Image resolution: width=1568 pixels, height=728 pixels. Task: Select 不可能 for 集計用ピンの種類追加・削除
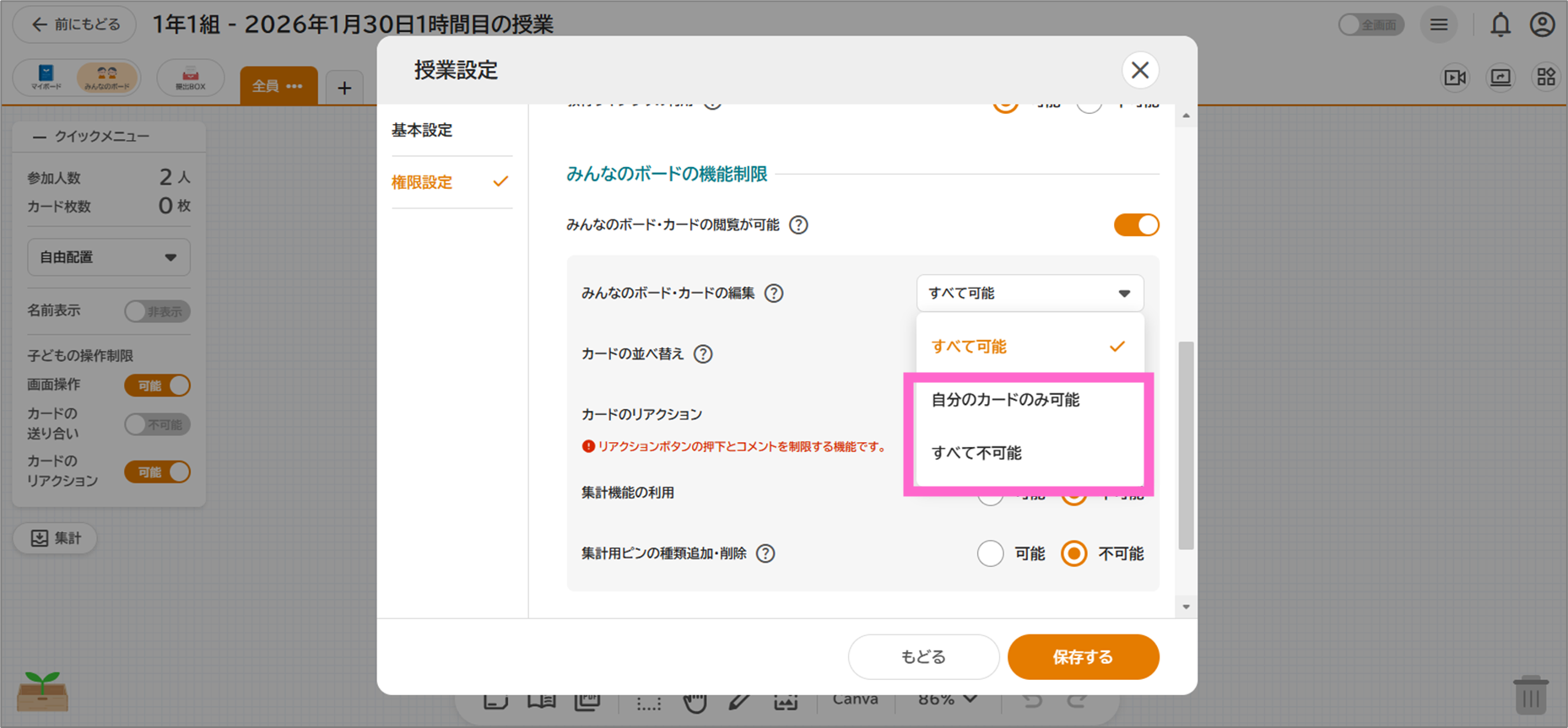click(1073, 554)
